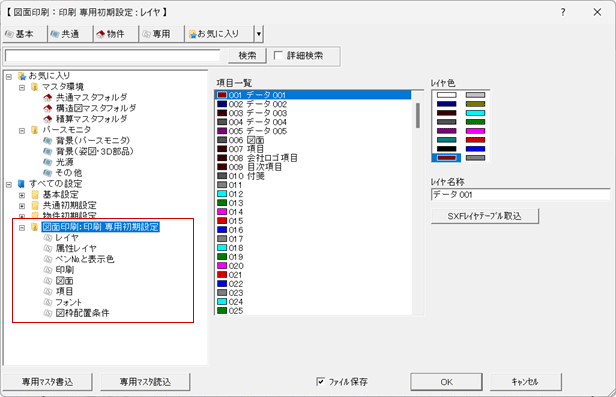Screen dimensions: 616x397
Task: Click the 基本設定 folder icon
Action: (x=35, y=195)
